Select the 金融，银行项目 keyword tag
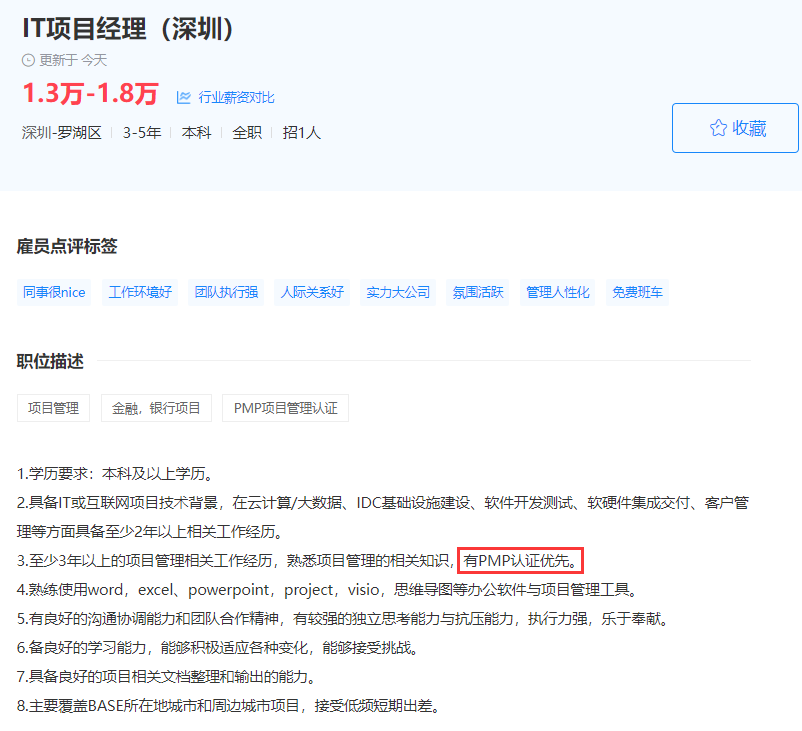The width and height of the screenshot is (802, 731). pyautogui.click(x=156, y=408)
